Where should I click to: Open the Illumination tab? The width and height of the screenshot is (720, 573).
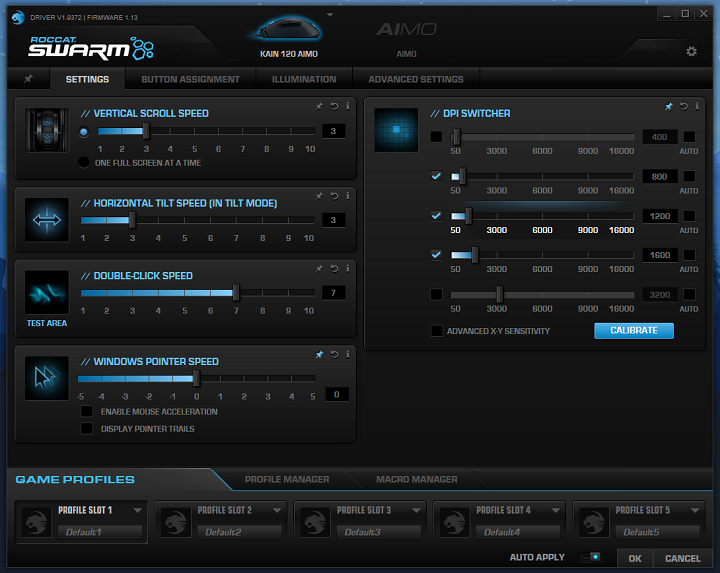304,79
